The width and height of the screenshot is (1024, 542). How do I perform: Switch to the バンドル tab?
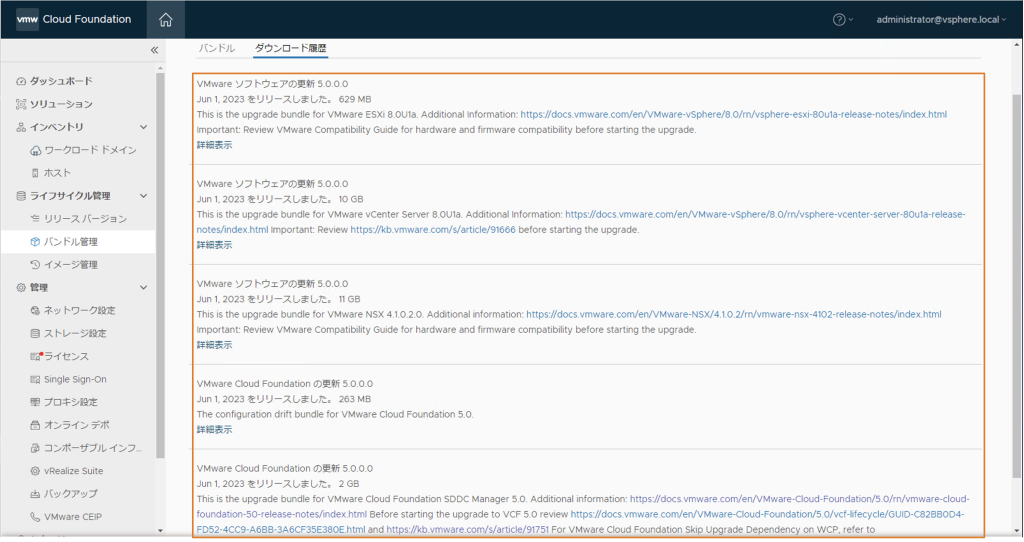click(x=217, y=48)
